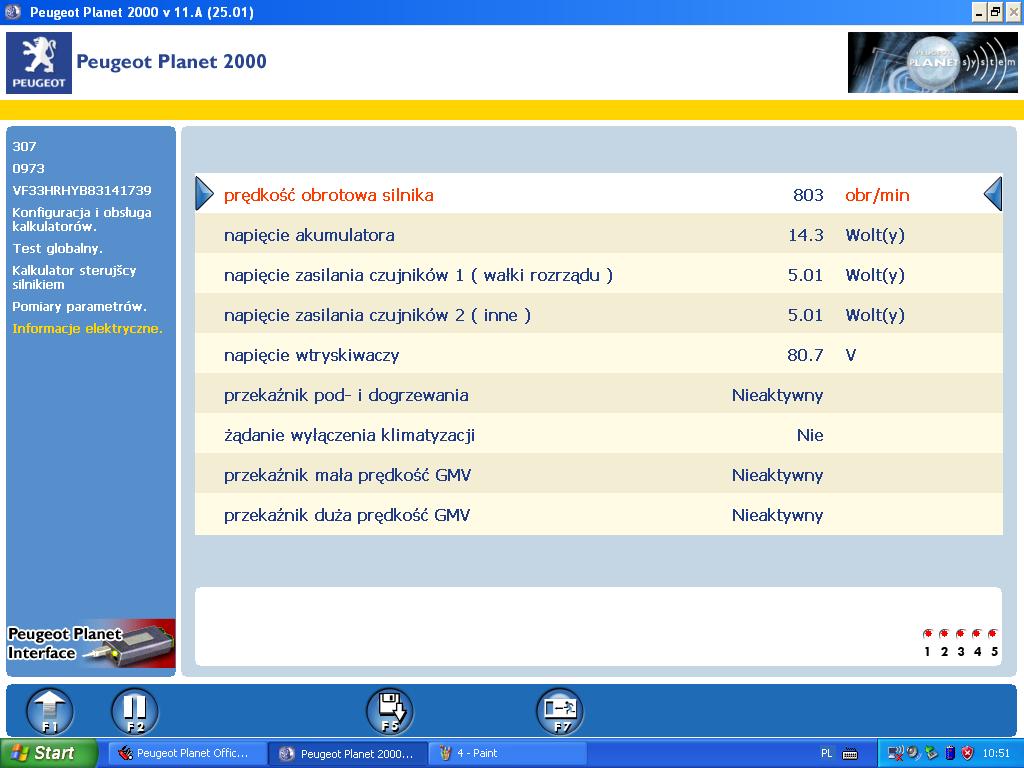Select the 'napięcie akumulatora' row

(598, 234)
